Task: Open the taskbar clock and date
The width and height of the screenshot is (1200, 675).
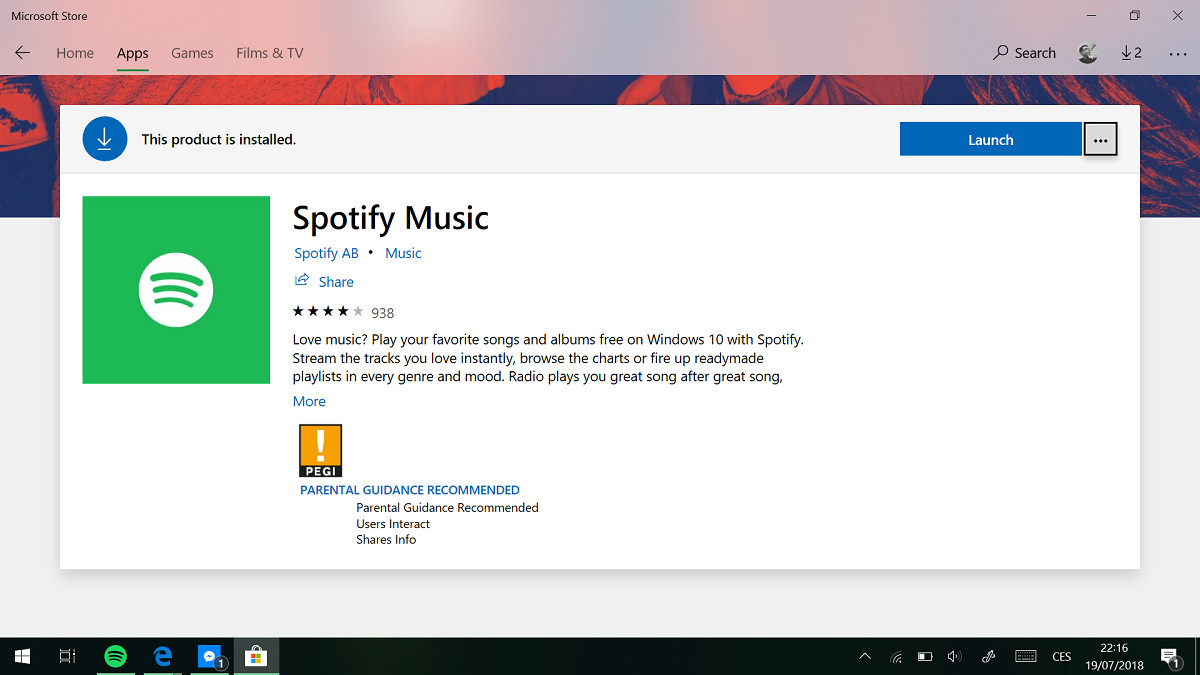Action: click(1114, 656)
